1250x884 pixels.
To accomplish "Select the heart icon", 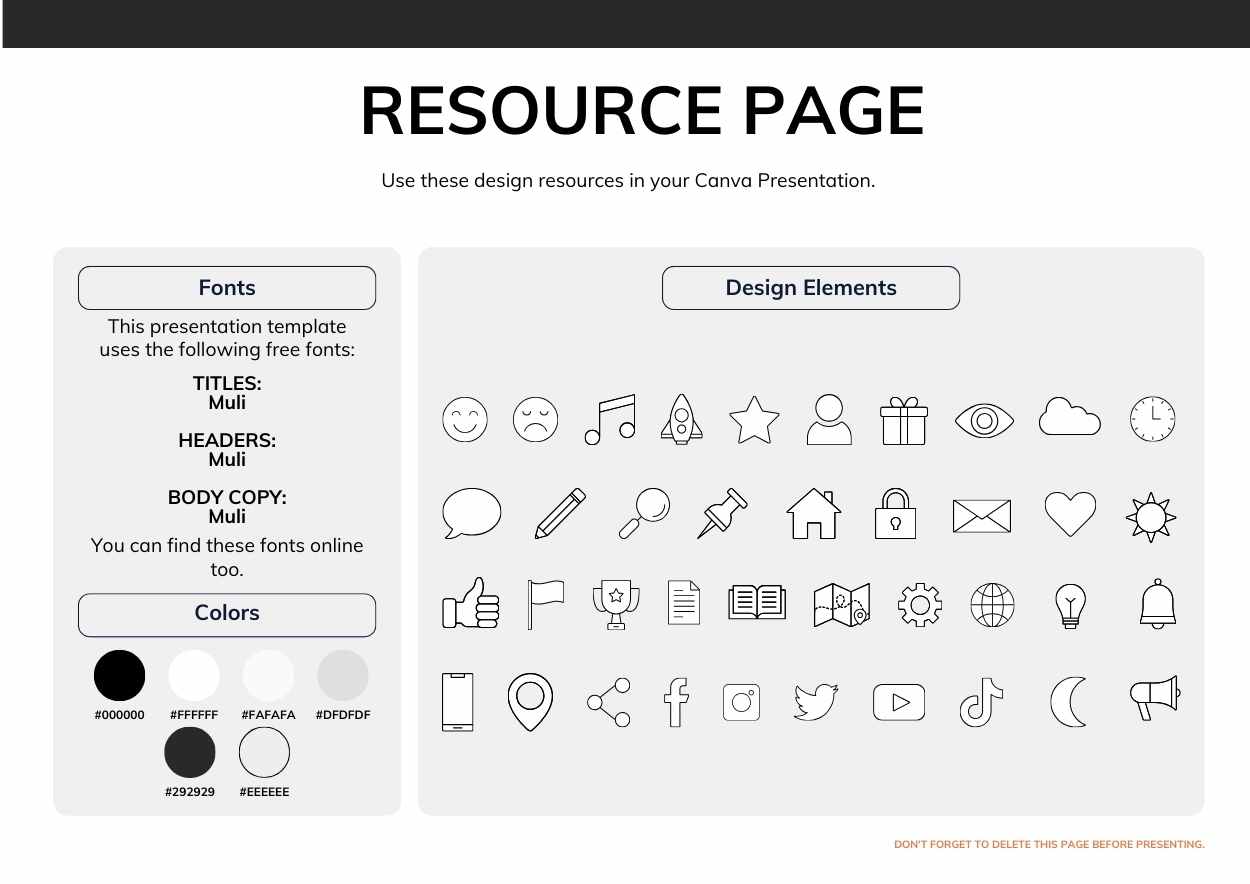I will coord(1070,514).
